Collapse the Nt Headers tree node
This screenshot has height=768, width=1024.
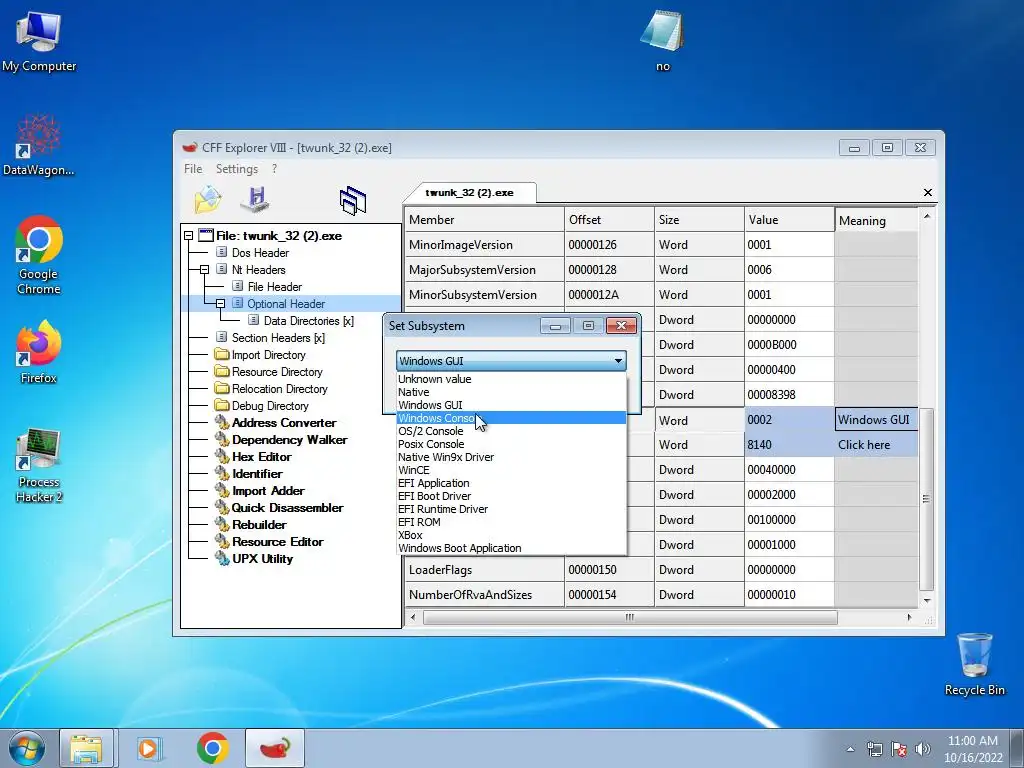pos(204,270)
